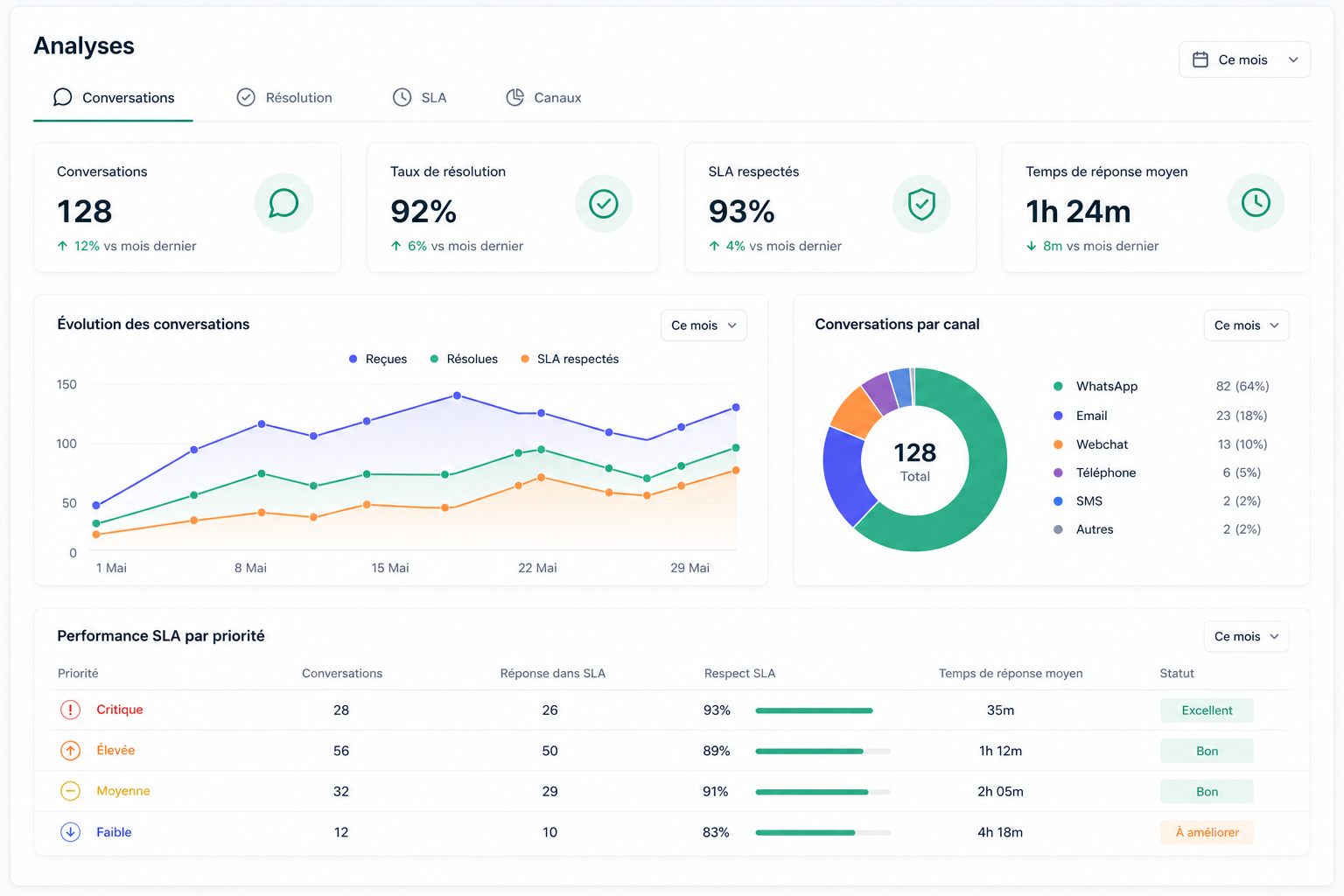This screenshot has width=1344, height=896.
Task: Click the down arrow next to 8m vs mois dernier
Action: tap(1032, 246)
